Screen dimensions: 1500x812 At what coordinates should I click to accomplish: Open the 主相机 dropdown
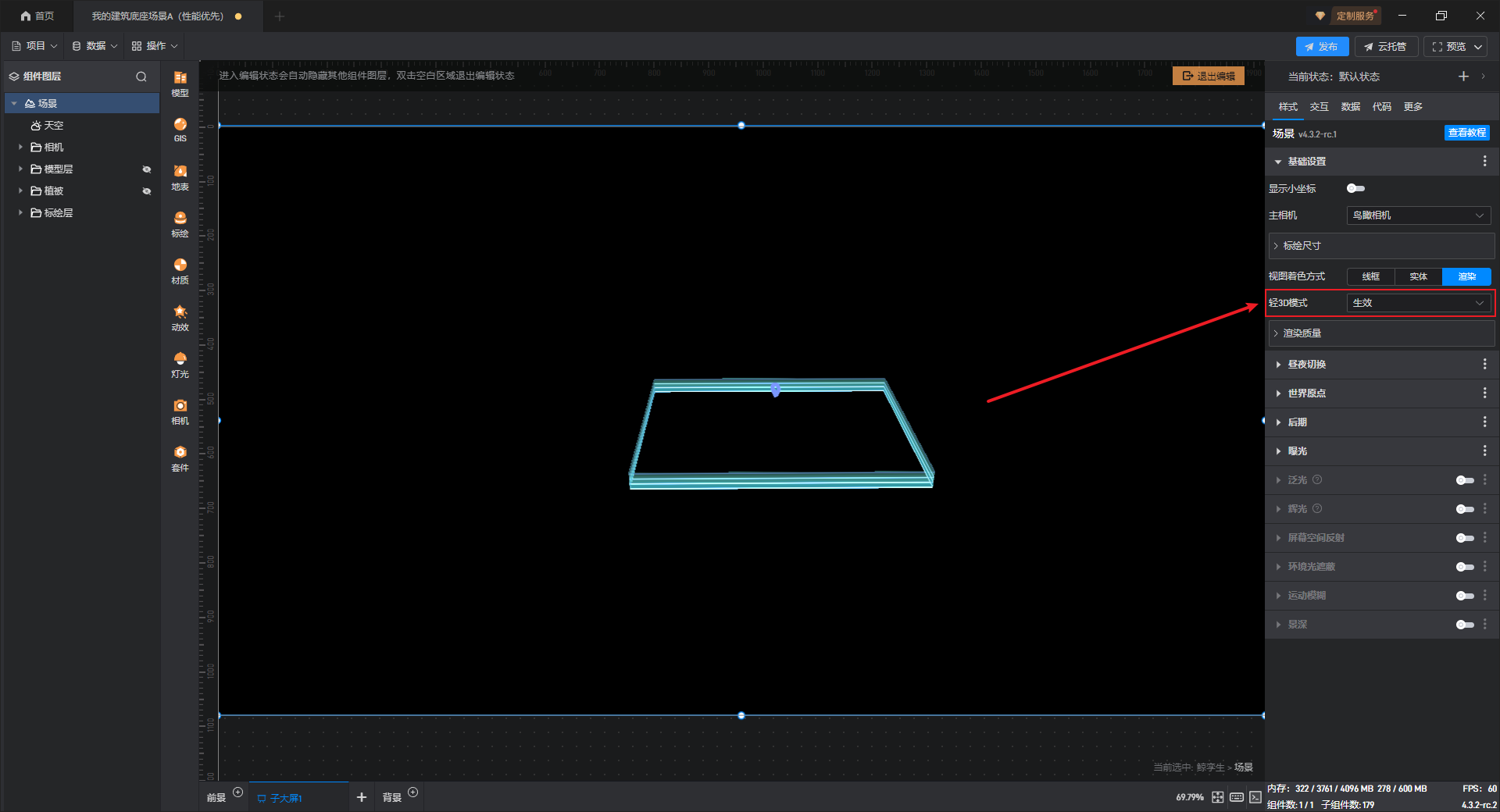click(x=1419, y=215)
